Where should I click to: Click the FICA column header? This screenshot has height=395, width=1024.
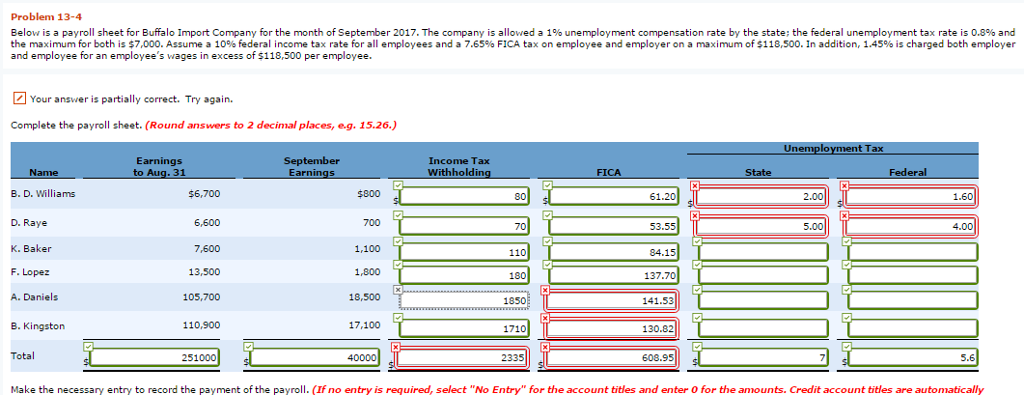click(x=609, y=172)
